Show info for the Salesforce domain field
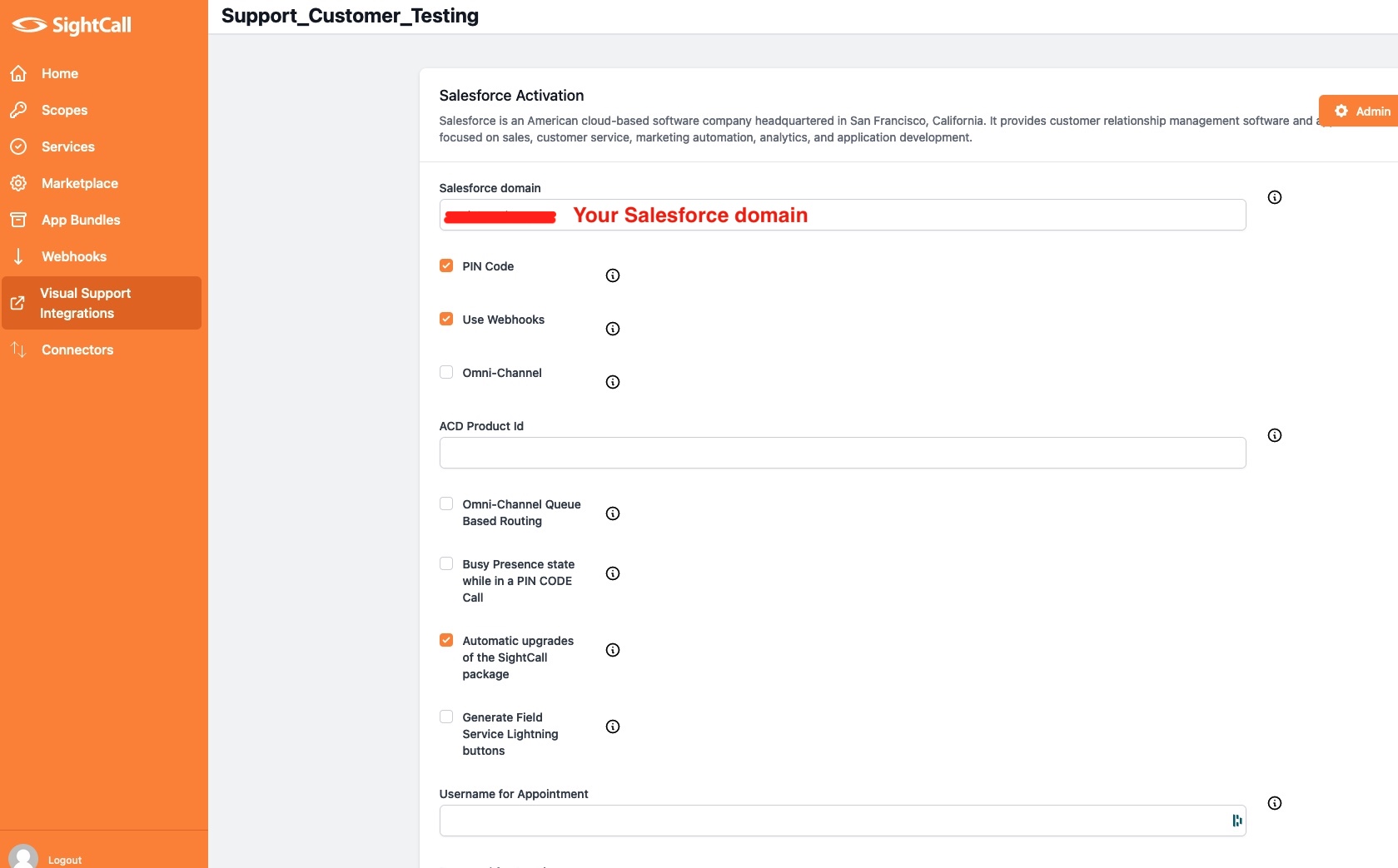Viewport: 1398px width, 868px height. click(1275, 197)
